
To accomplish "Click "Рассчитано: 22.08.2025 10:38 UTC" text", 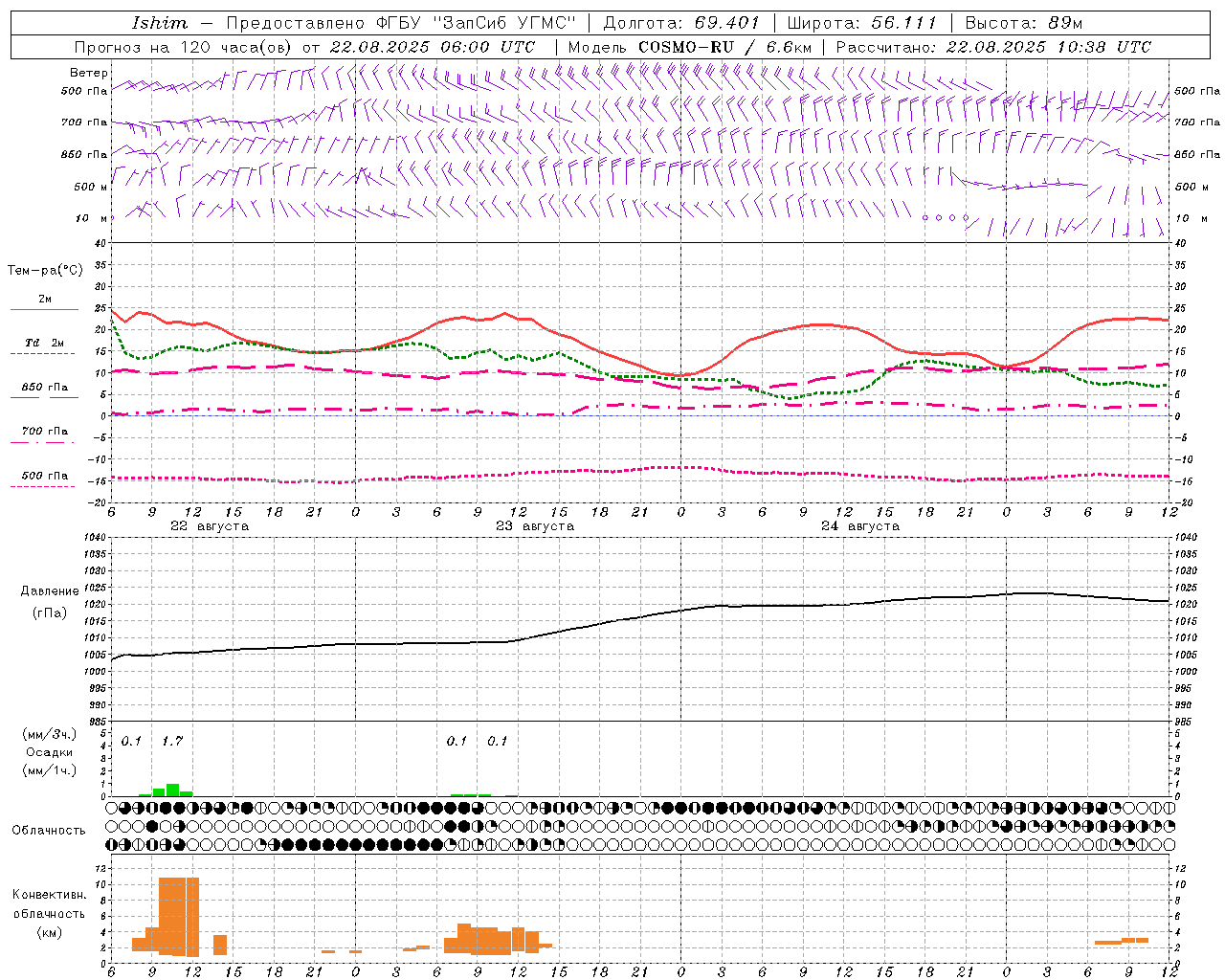I will coord(993,47).
